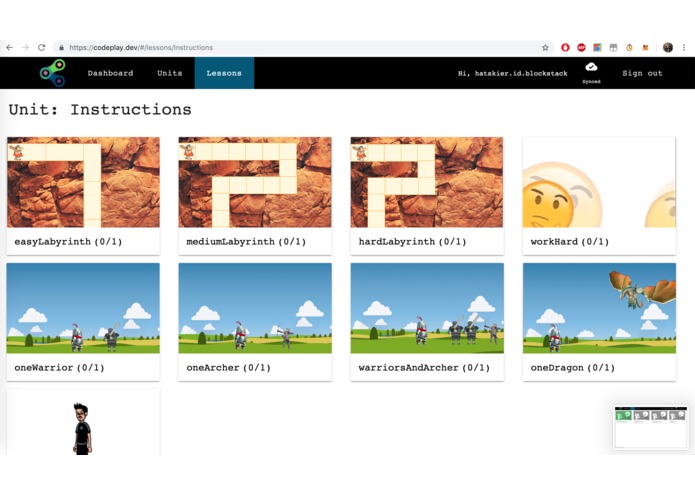Open the Dashboard tab

pos(110,73)
